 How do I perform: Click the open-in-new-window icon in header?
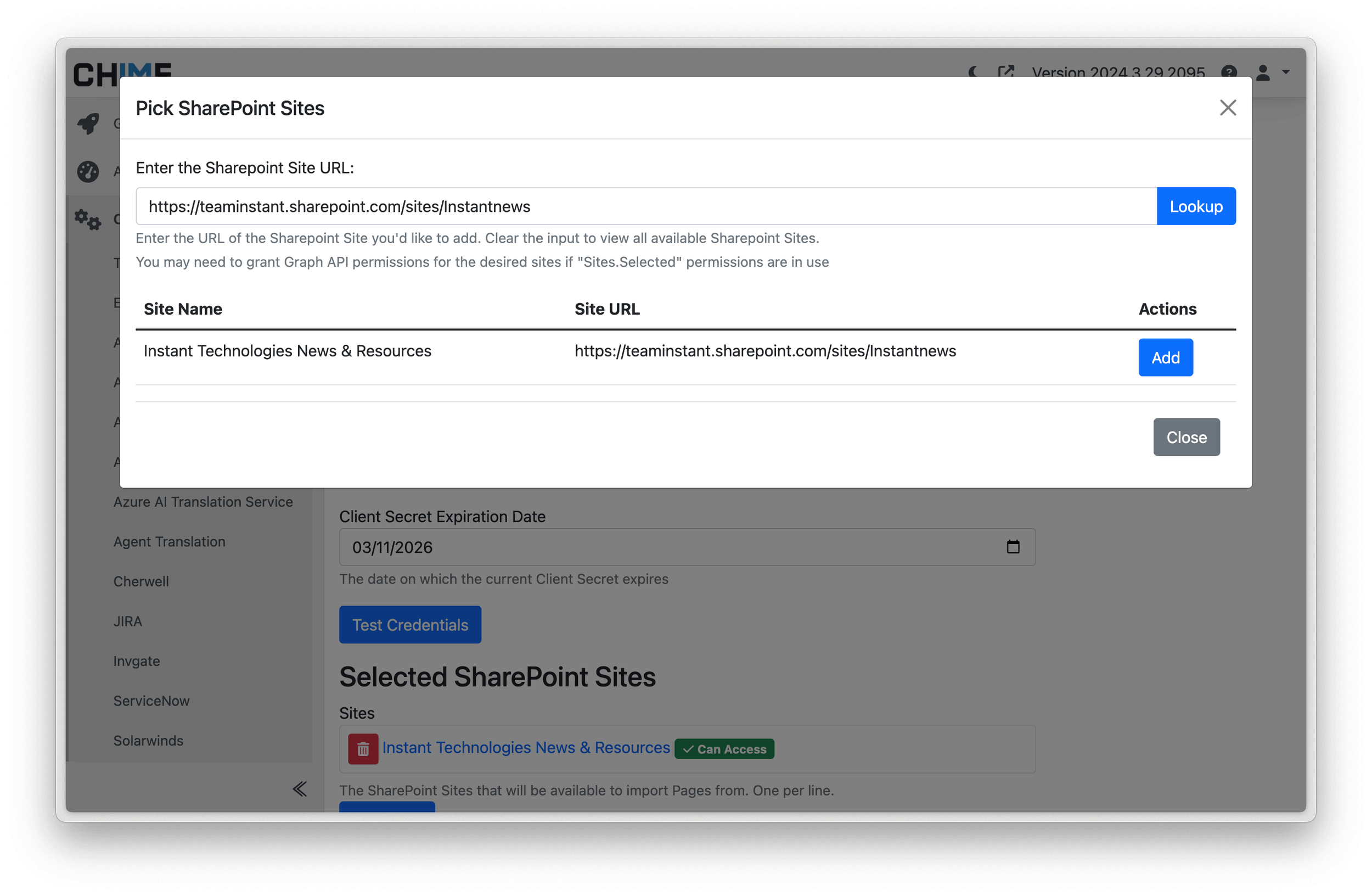click(1005, 72)
